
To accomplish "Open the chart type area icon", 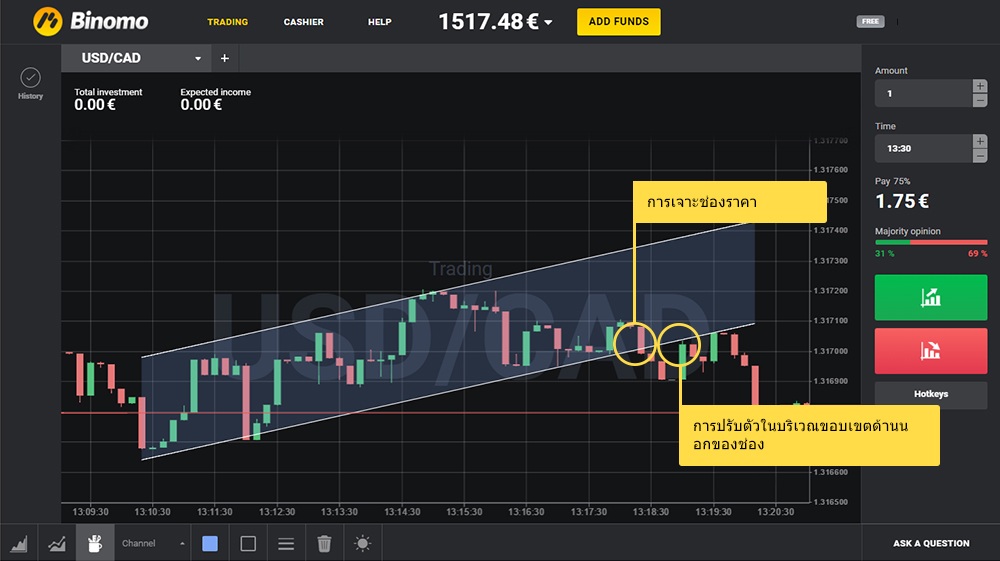I will [19, 543].
